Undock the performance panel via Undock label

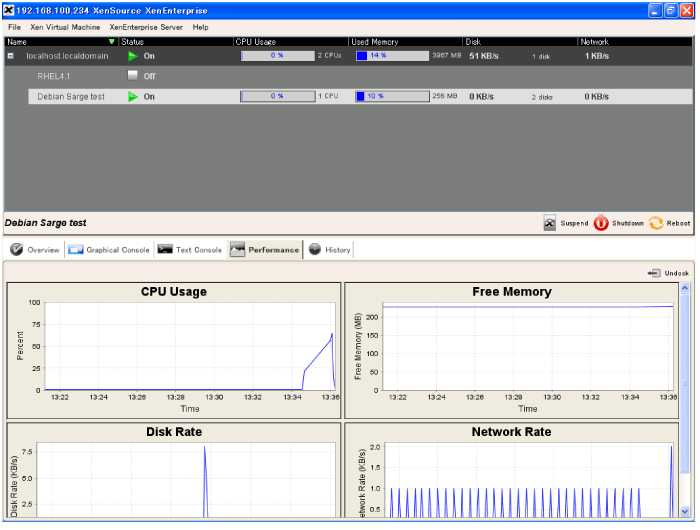point(676,273)
